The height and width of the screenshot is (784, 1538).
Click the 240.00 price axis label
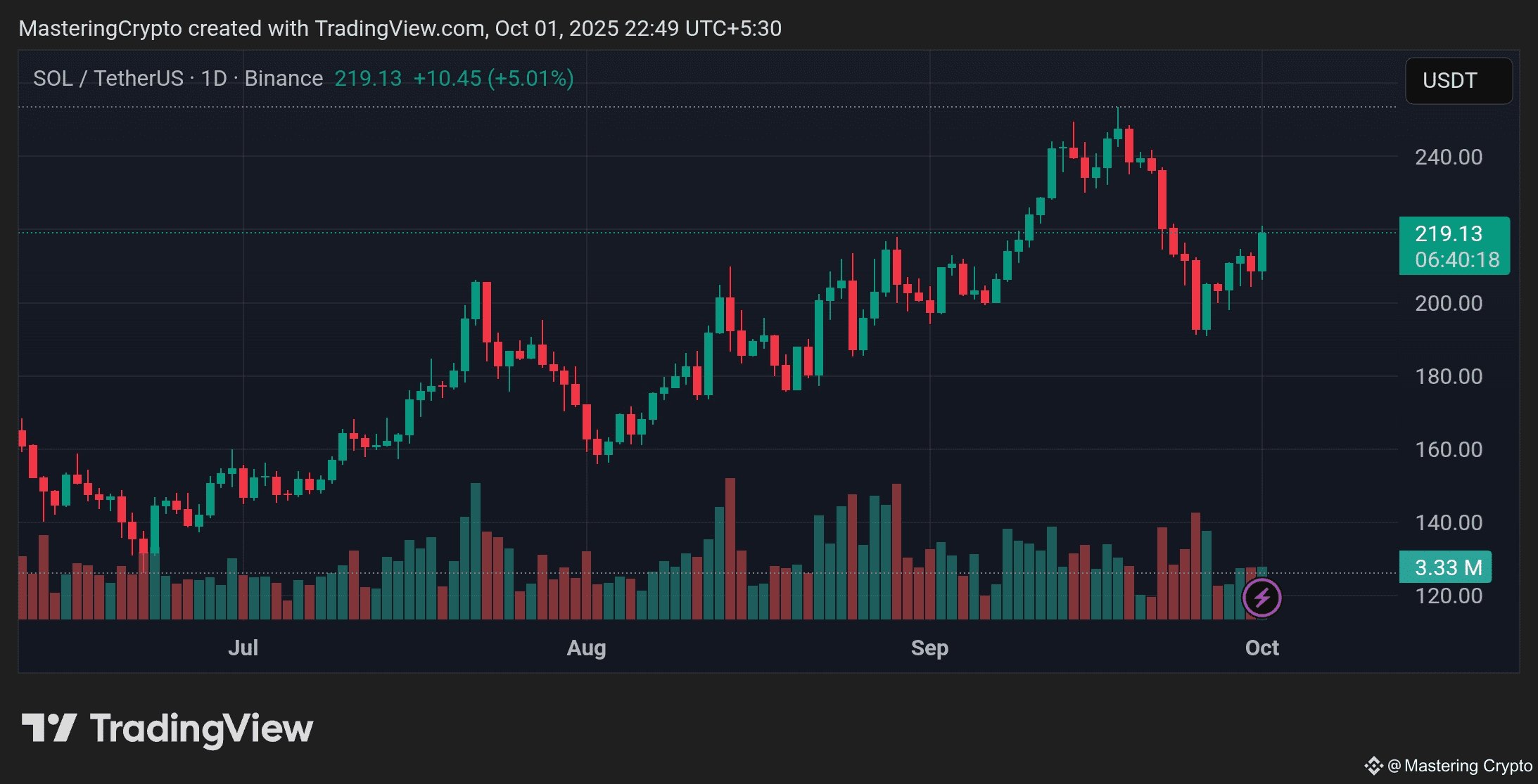tap(1448, 157)
